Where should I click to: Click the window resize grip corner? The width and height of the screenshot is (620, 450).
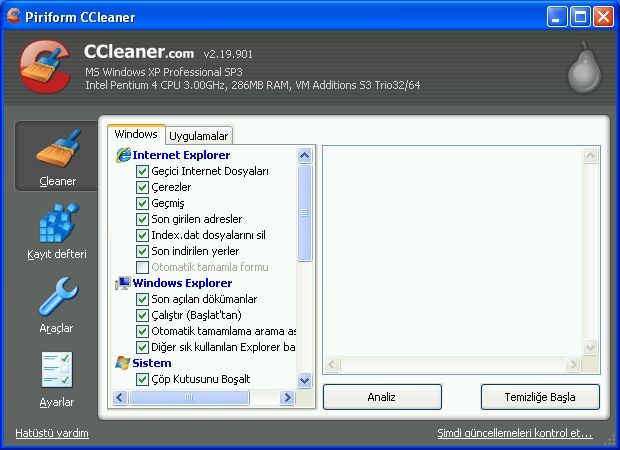click(611, 441)
